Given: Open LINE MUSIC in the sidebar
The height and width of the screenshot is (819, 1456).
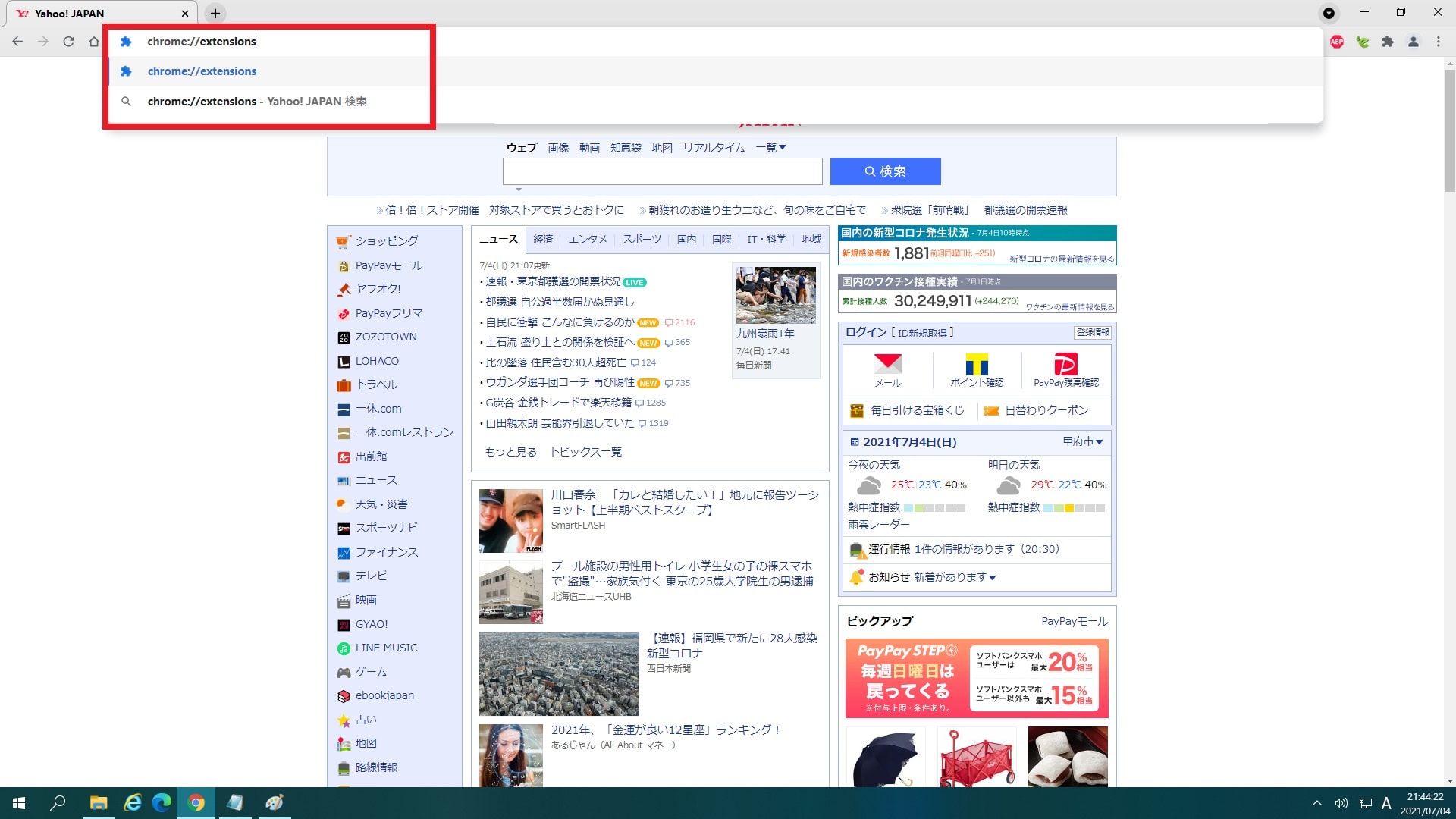Looking at the screenshot, I should [x=386, y=648].
